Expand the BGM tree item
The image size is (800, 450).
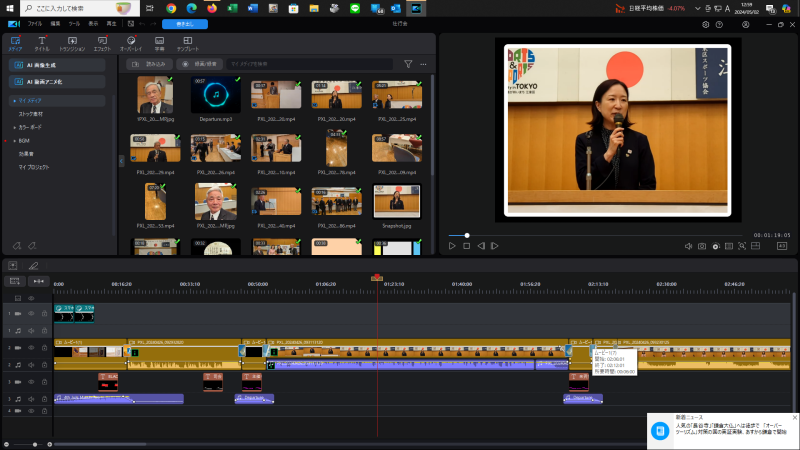click(15, 141)
